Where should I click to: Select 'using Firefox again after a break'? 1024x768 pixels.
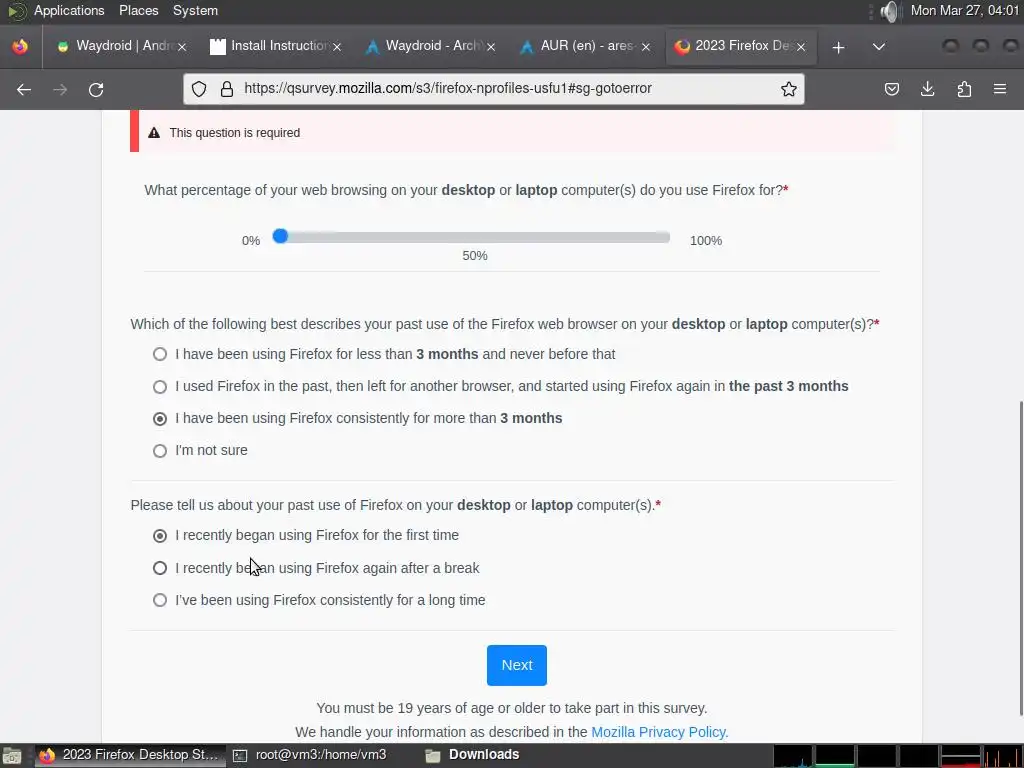click(x=160, y=568)
